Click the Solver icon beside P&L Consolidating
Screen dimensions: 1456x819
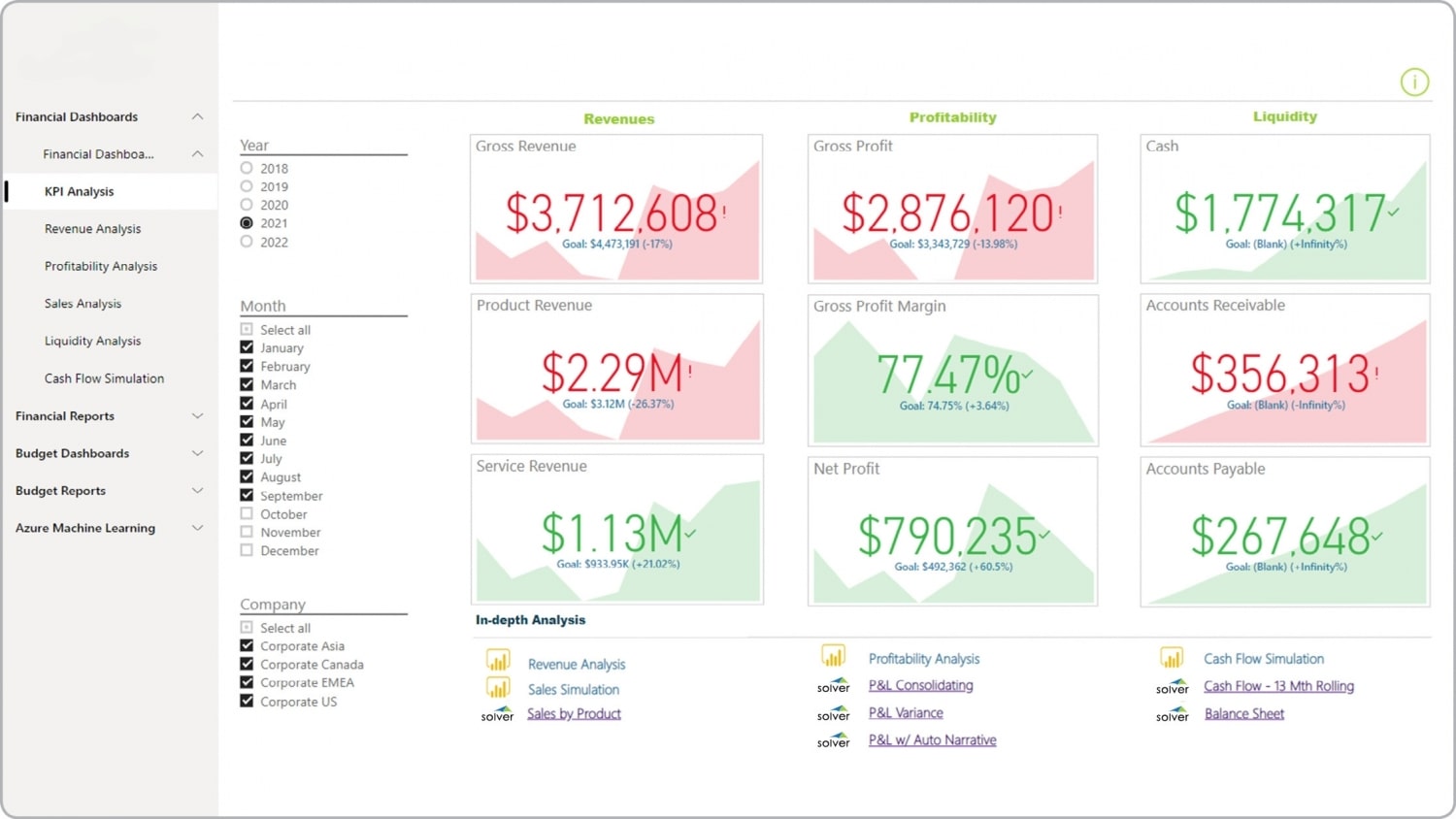[x=833, y=685]
